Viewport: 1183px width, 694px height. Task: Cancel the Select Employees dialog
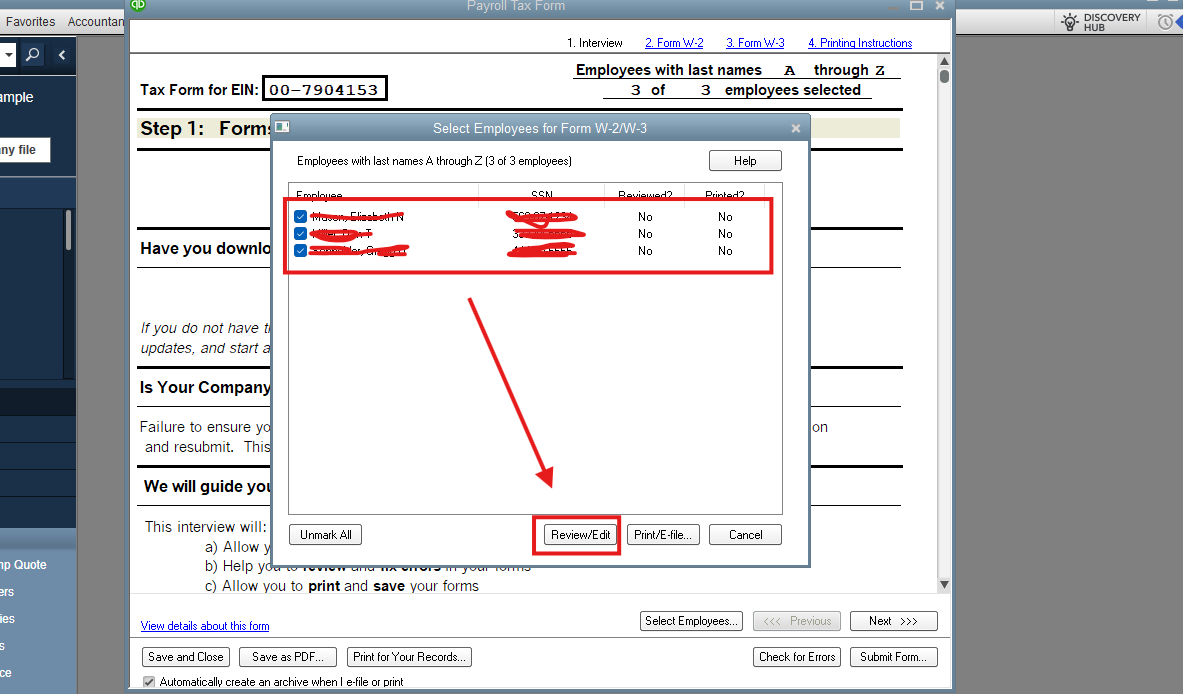click(x=745, y=535)
